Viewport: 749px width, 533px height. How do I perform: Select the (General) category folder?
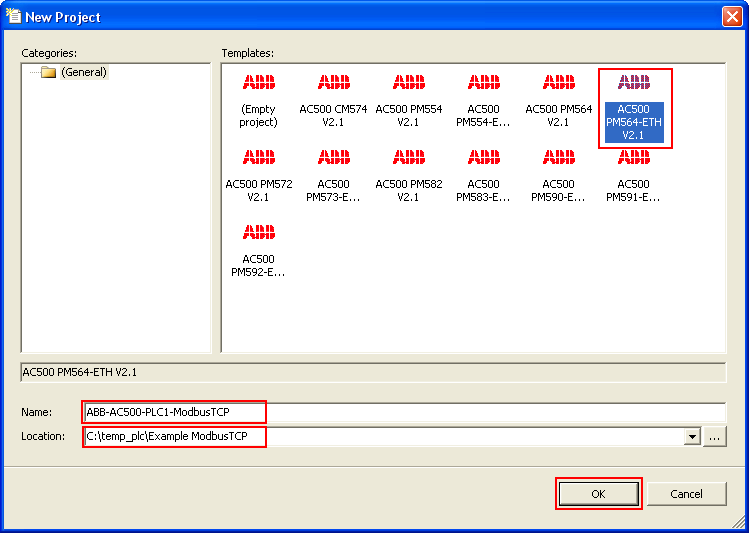pos(74,72)
